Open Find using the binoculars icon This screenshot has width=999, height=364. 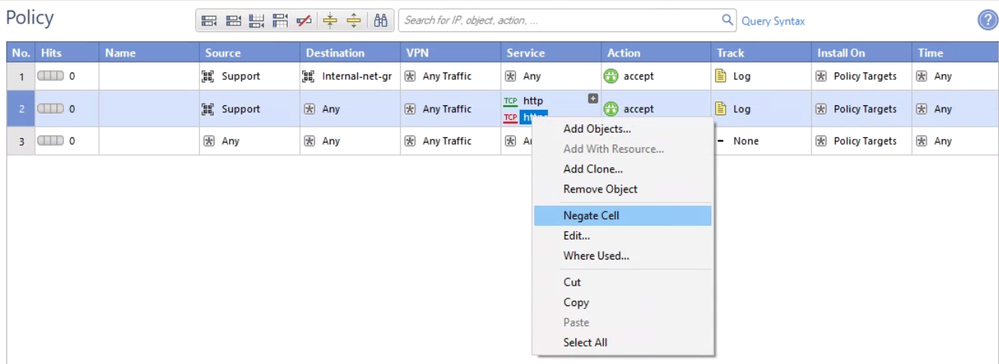381,20
